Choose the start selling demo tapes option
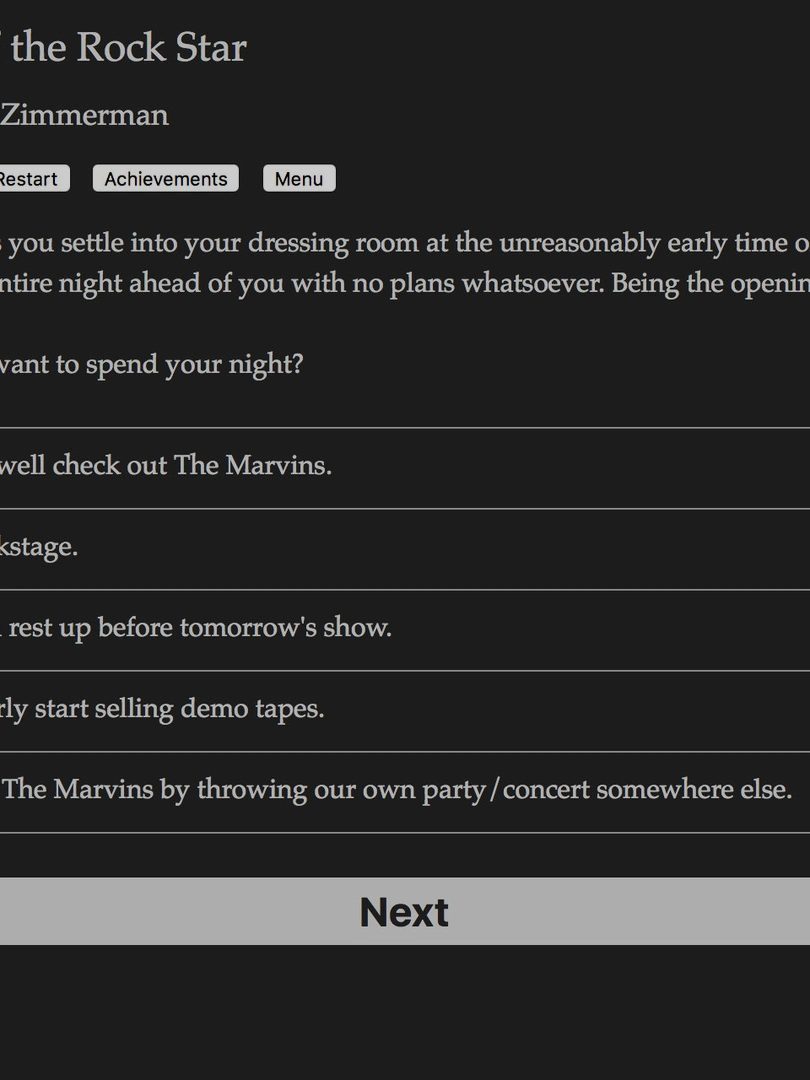Image resolution: width=810 pixels, height=1080 pixels. pyautogui.click(x=162, y=709)
